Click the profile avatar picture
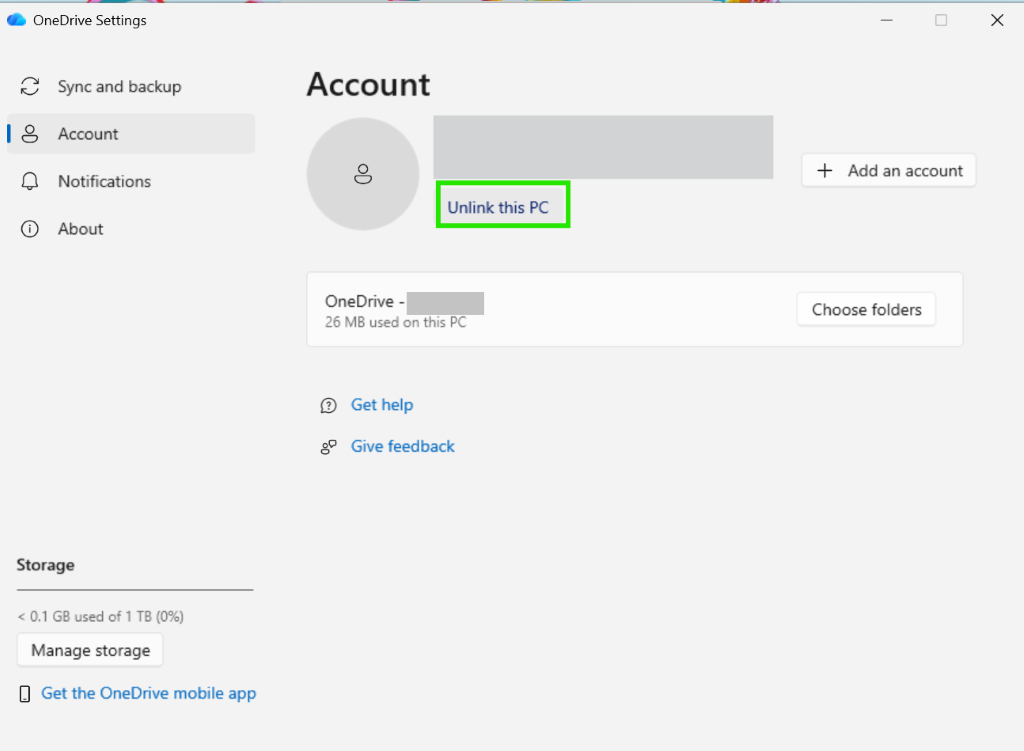Viewport: 1024px width, 751px height. [363, 174]
